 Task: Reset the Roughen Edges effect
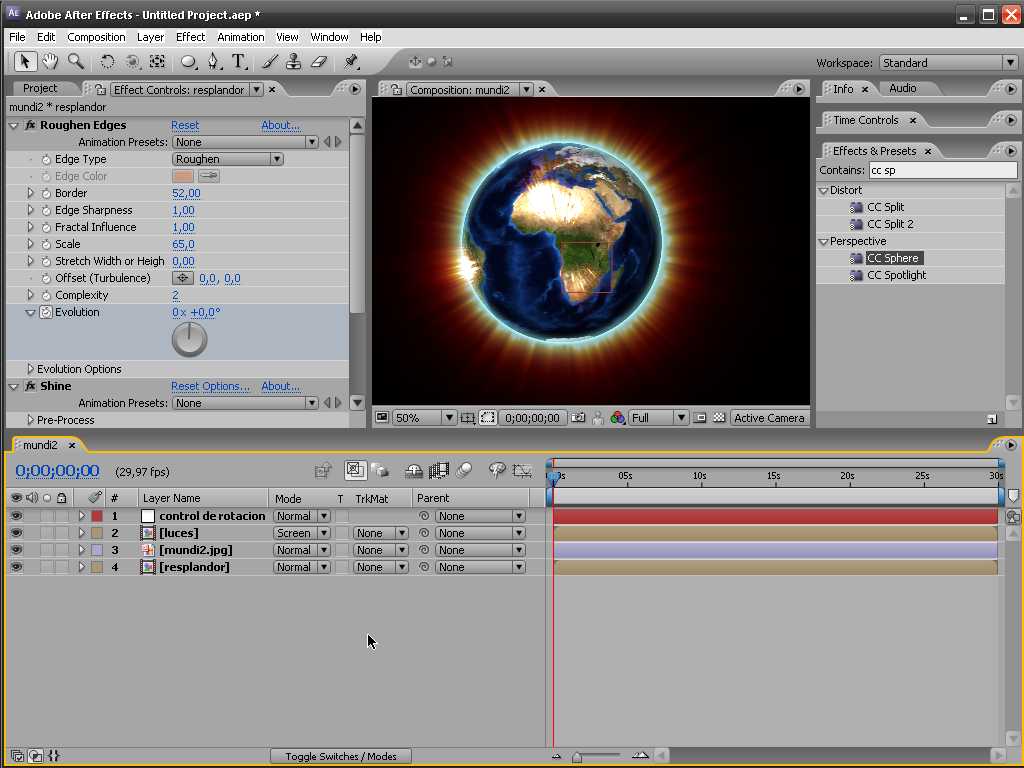[x=185, y=125]
